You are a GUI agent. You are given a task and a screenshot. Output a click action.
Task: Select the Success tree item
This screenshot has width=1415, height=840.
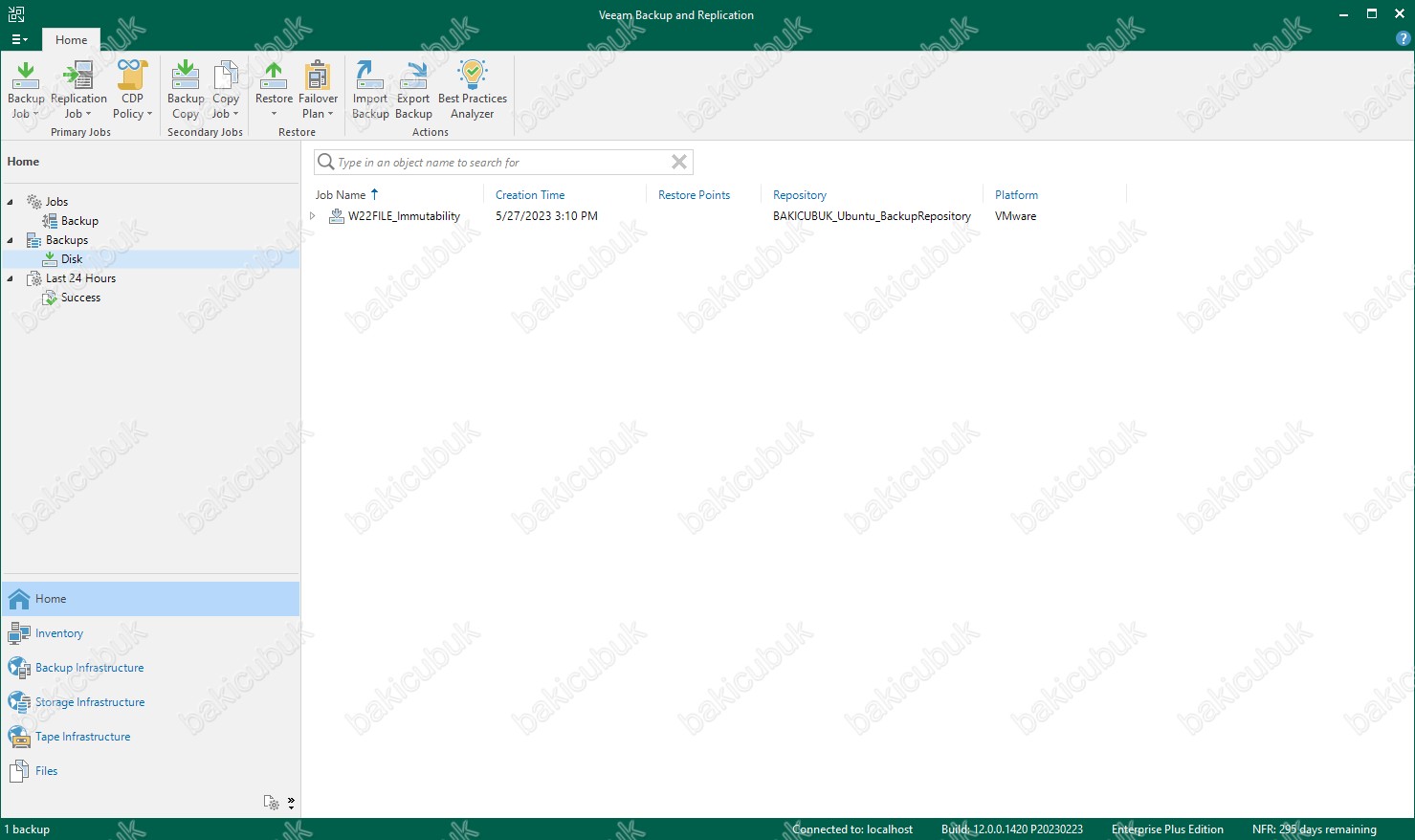pos(80,298)
